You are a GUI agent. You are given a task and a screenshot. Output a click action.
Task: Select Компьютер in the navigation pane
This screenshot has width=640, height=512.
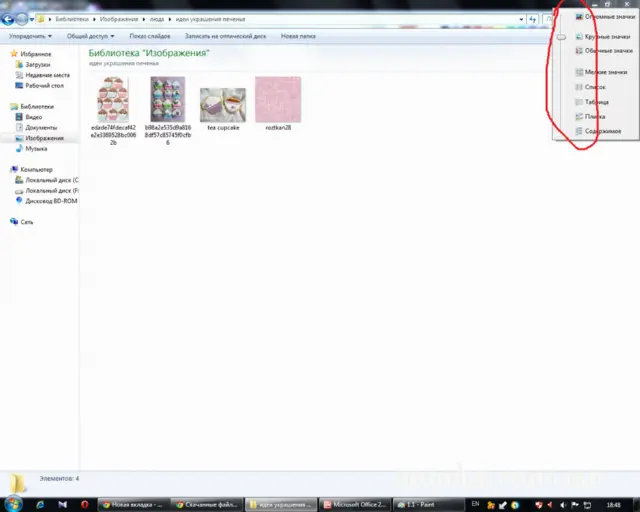[x=31, y=169]
